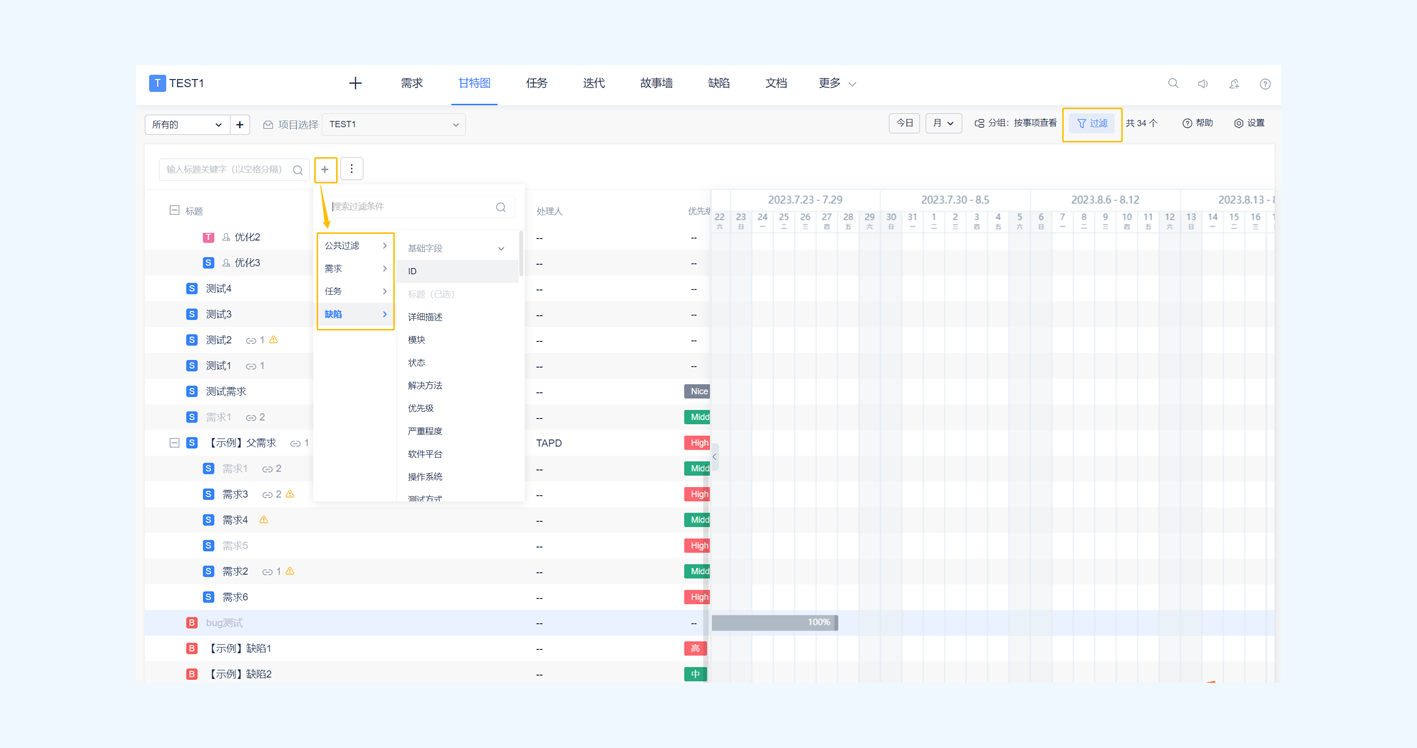The image size is (1417, 748).
Task: Click the 100% progress bar of bug测试
Action: (775, 623)
